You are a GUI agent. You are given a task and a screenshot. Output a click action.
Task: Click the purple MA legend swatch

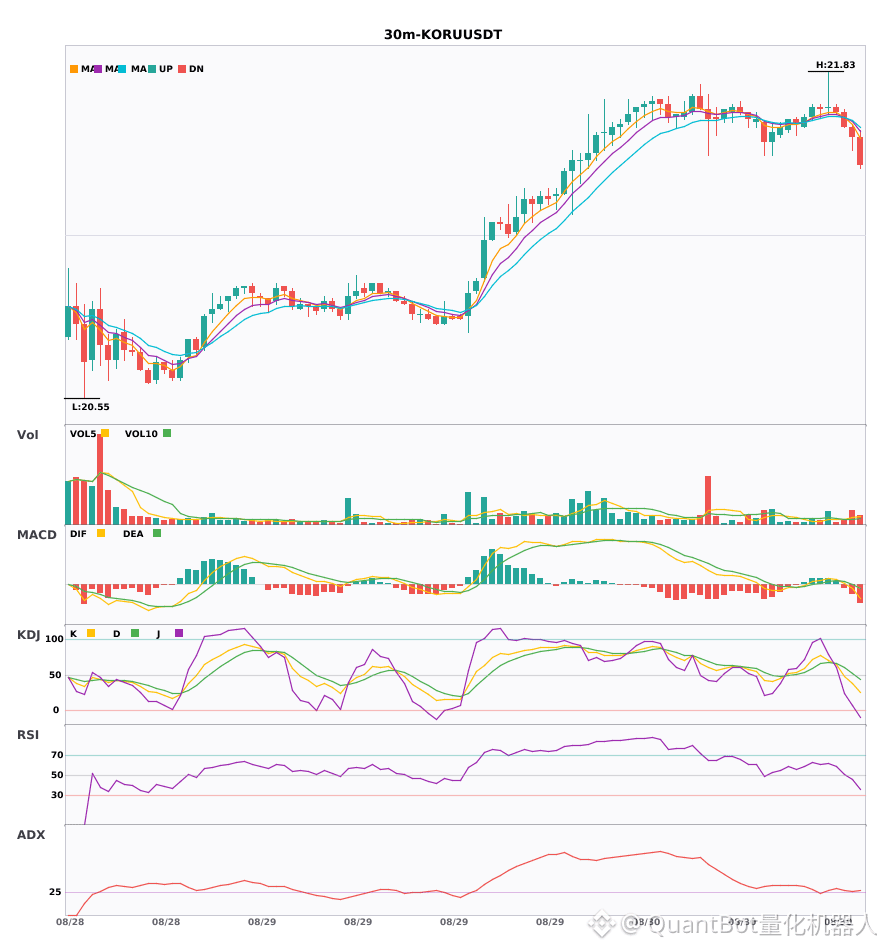(98, 69)
